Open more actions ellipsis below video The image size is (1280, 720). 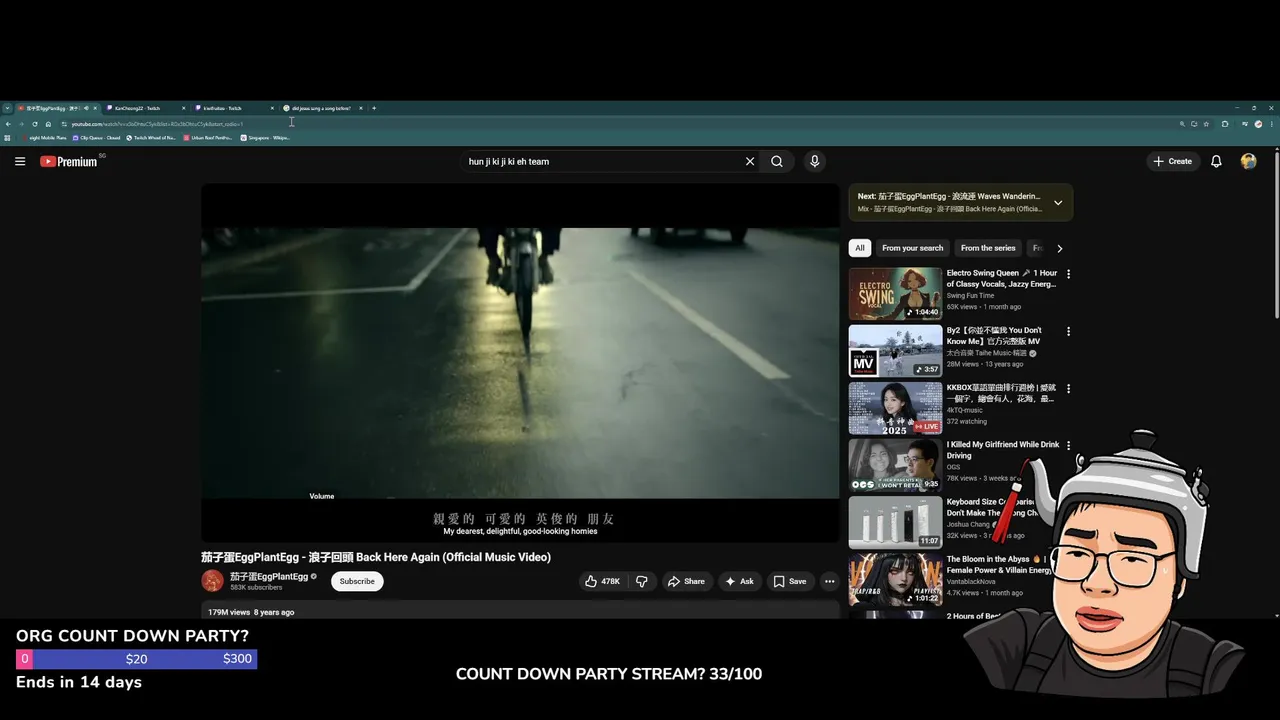[829, 581]
